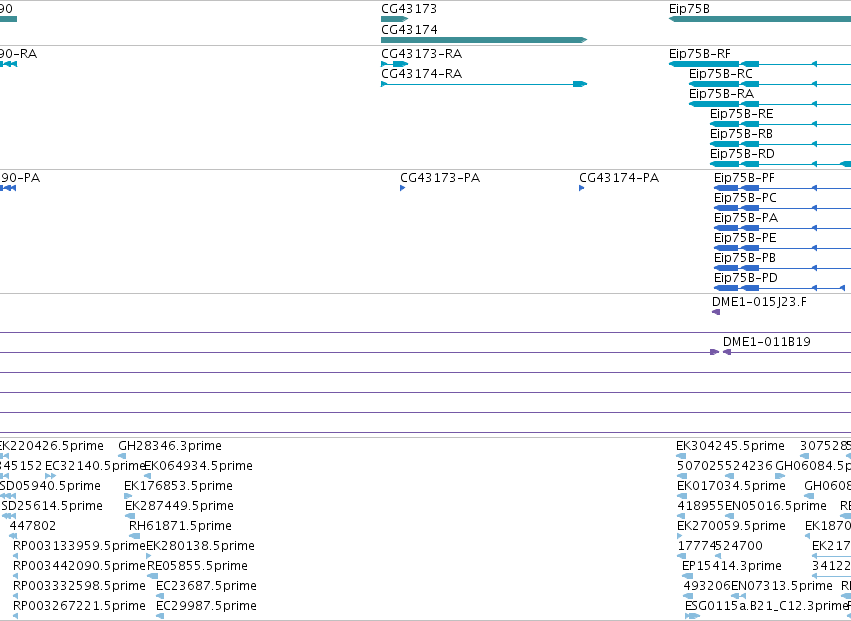
Task: Select transcript Eip75B-RD
Action: [742, 154]
